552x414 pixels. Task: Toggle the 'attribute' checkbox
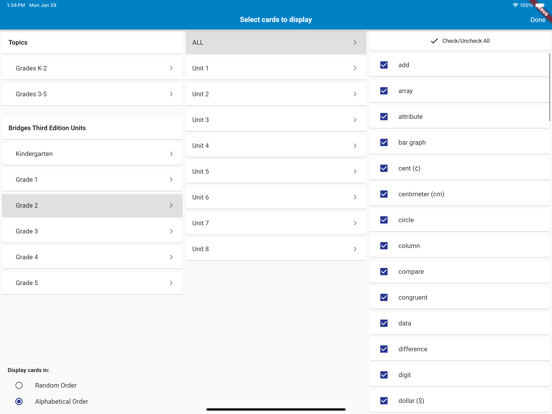[x=384, y=117]
